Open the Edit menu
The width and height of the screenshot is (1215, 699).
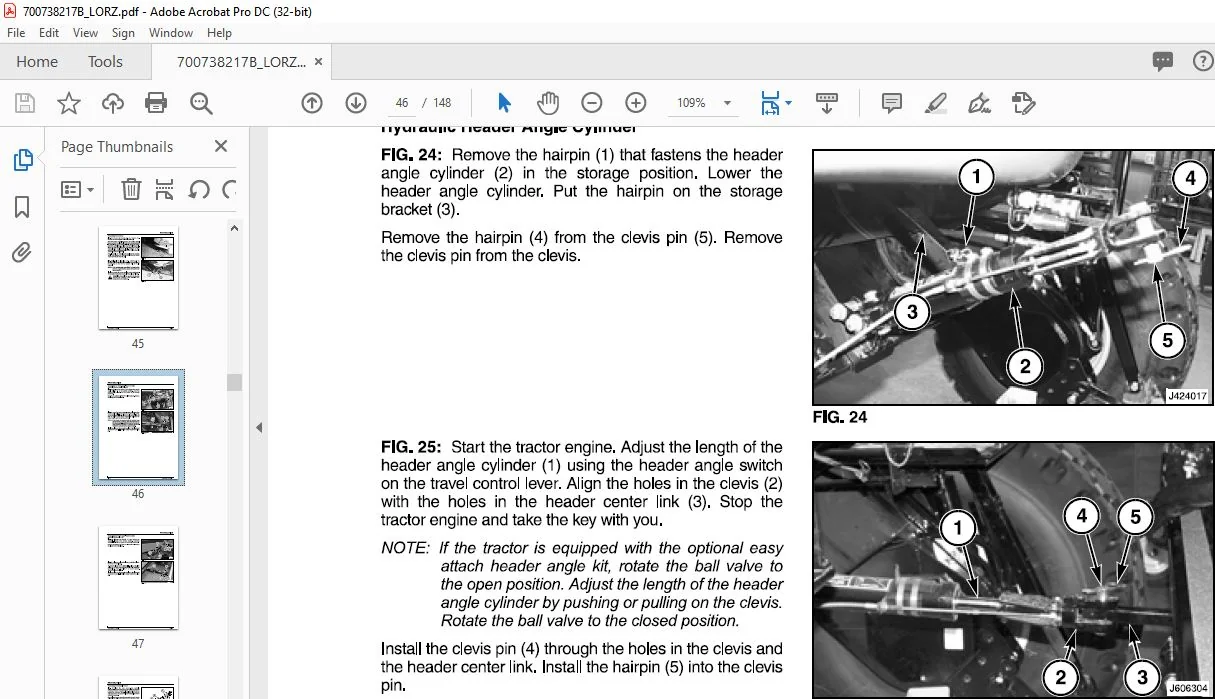tap(49, 33)
